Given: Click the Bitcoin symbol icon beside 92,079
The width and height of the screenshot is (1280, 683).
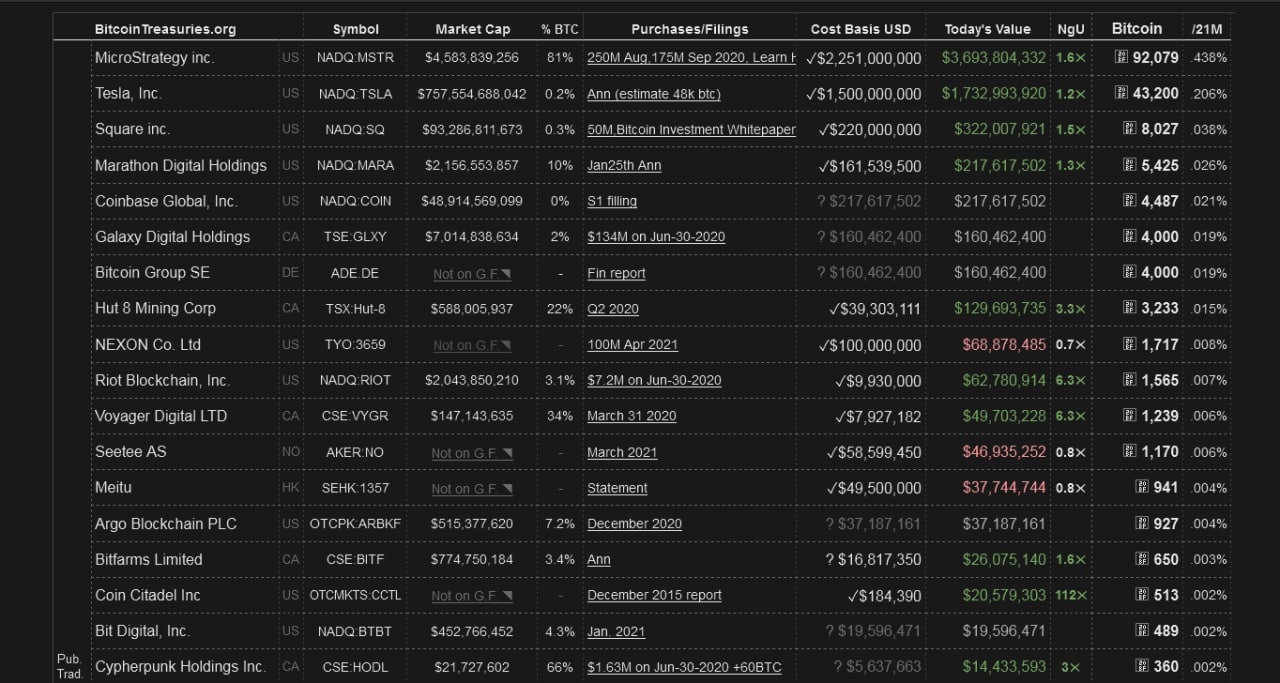Looking at the screenshot, I should point(1122,58).
